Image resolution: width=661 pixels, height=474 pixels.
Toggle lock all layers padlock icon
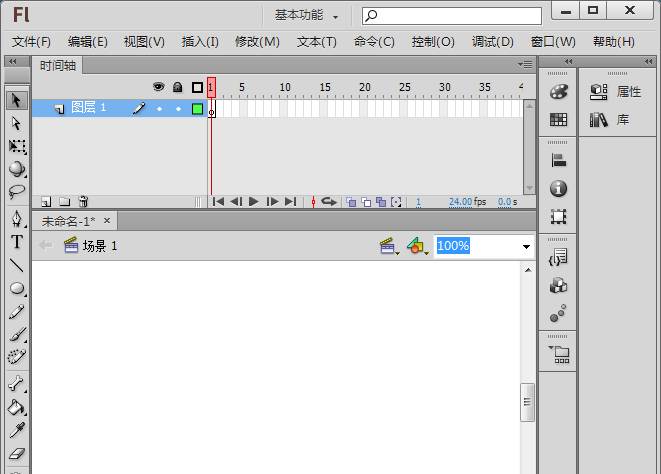pos(177,87)
